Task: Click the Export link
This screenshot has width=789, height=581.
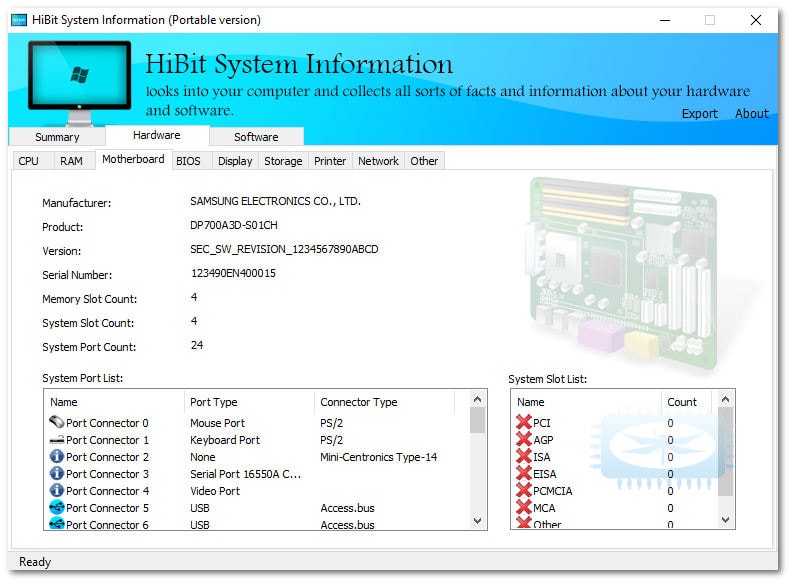Action: [699, 114]
